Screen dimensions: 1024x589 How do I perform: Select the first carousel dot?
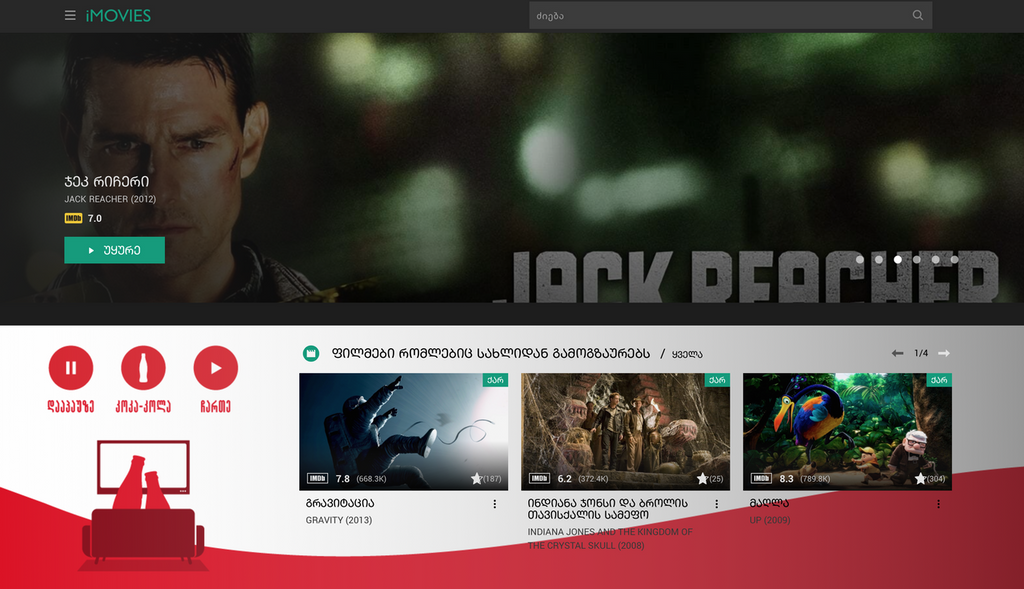(x=860, y=260)
